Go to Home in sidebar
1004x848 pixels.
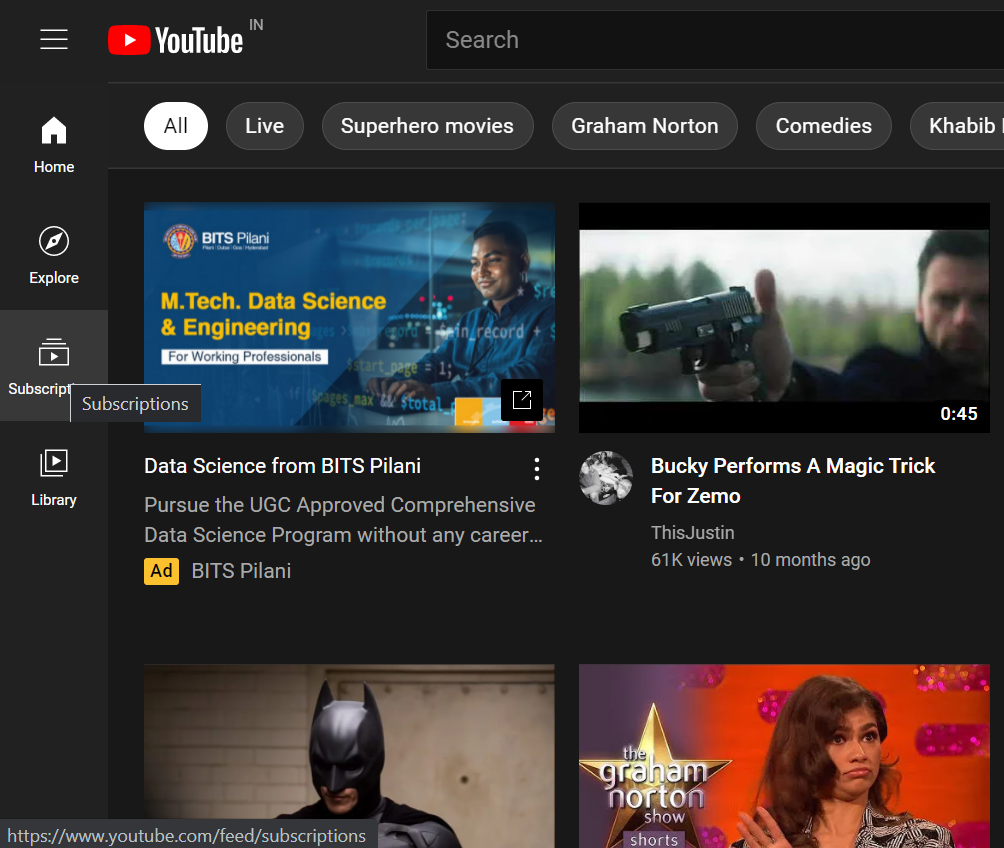pos(54,144)
